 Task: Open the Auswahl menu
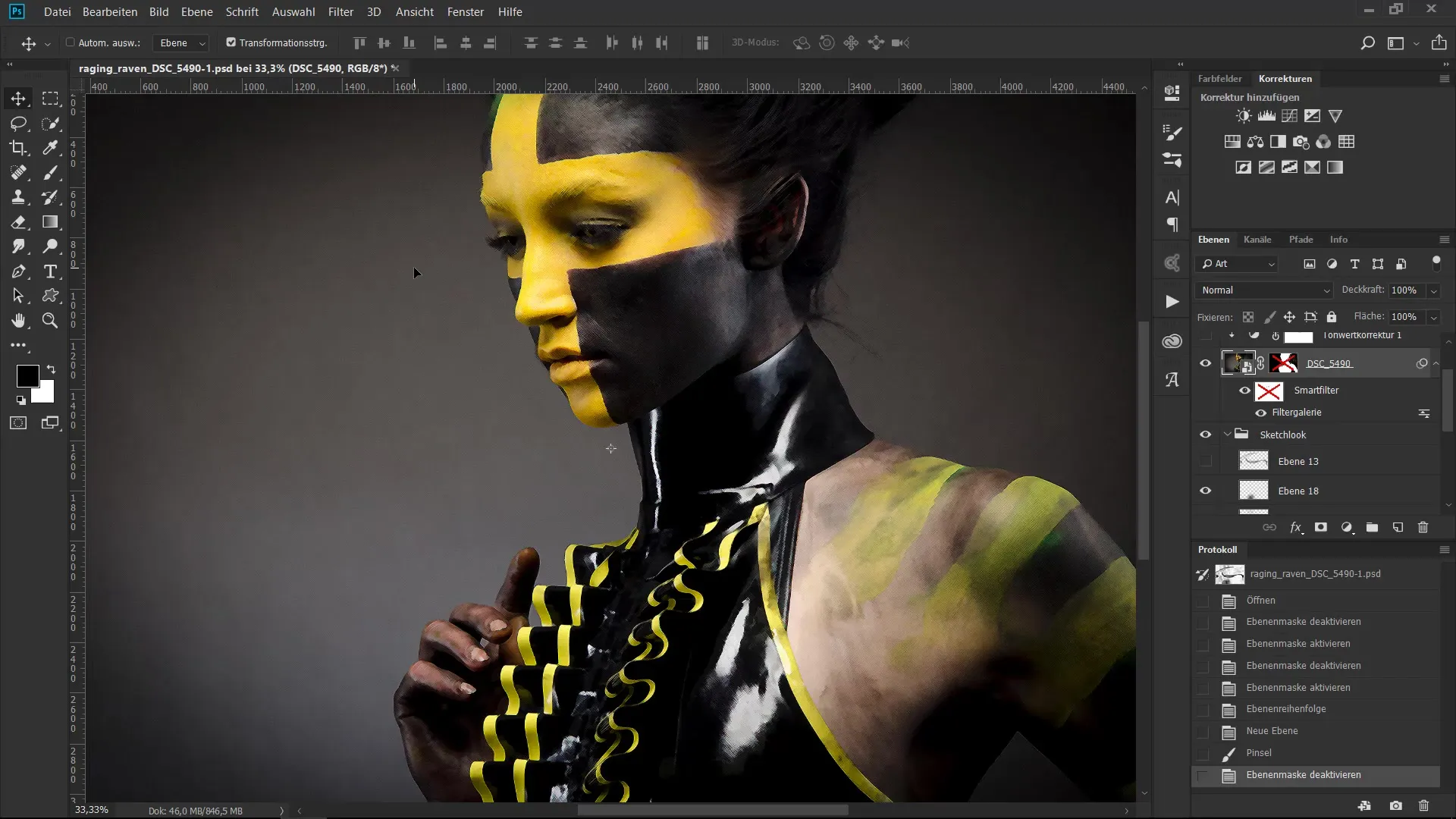click(x=293, y=12)
